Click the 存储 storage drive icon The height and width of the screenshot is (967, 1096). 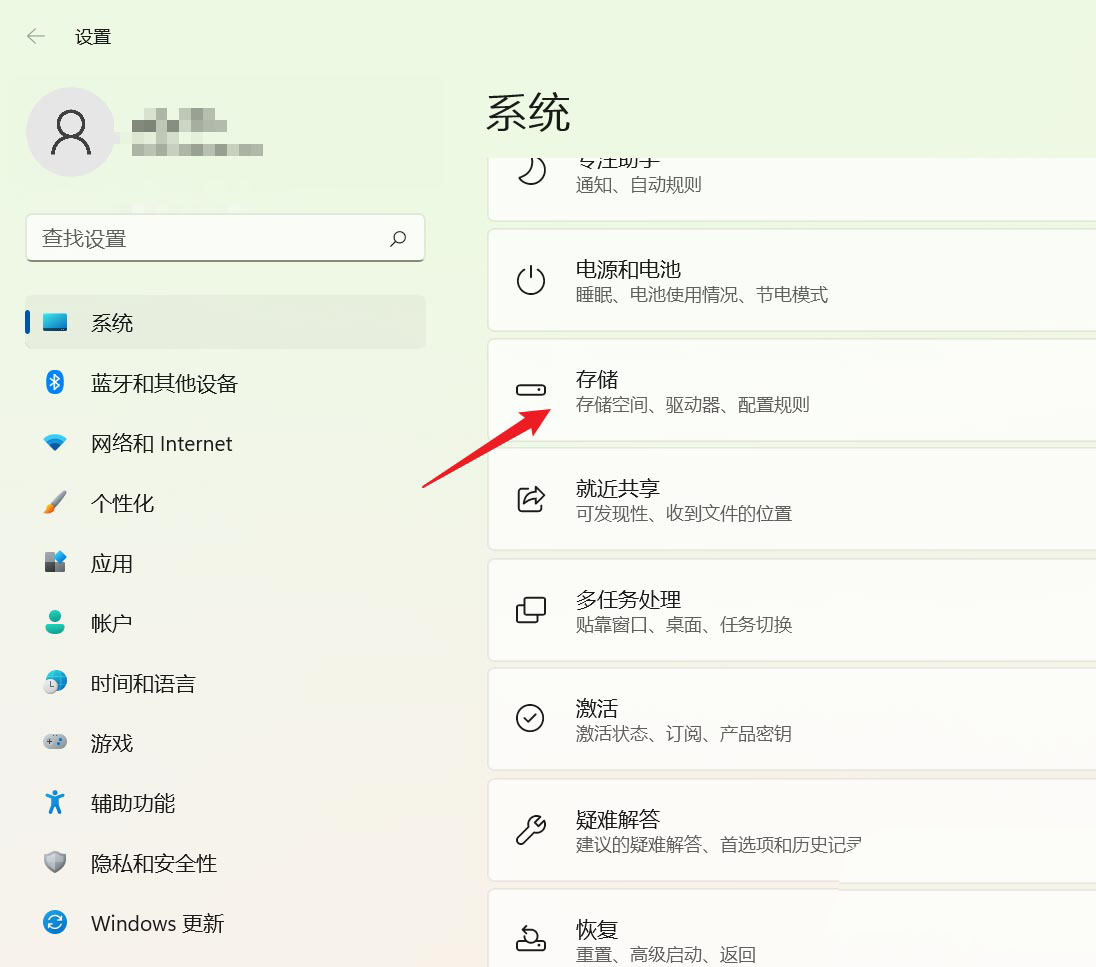point(531,390)
